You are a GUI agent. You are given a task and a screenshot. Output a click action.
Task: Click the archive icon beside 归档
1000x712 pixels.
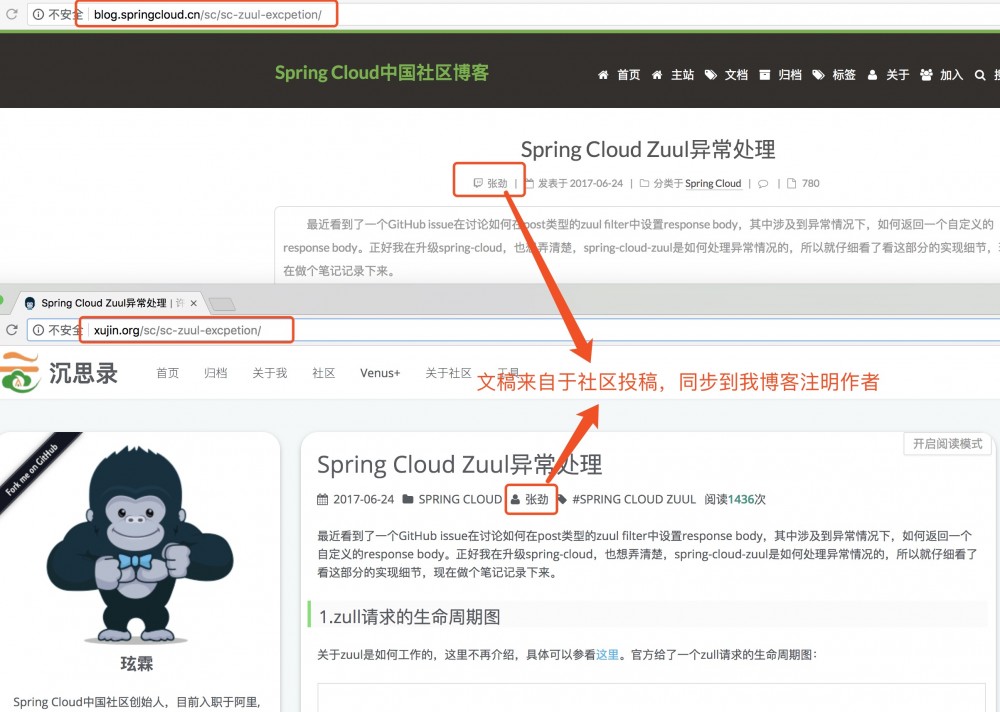[764, 75]
